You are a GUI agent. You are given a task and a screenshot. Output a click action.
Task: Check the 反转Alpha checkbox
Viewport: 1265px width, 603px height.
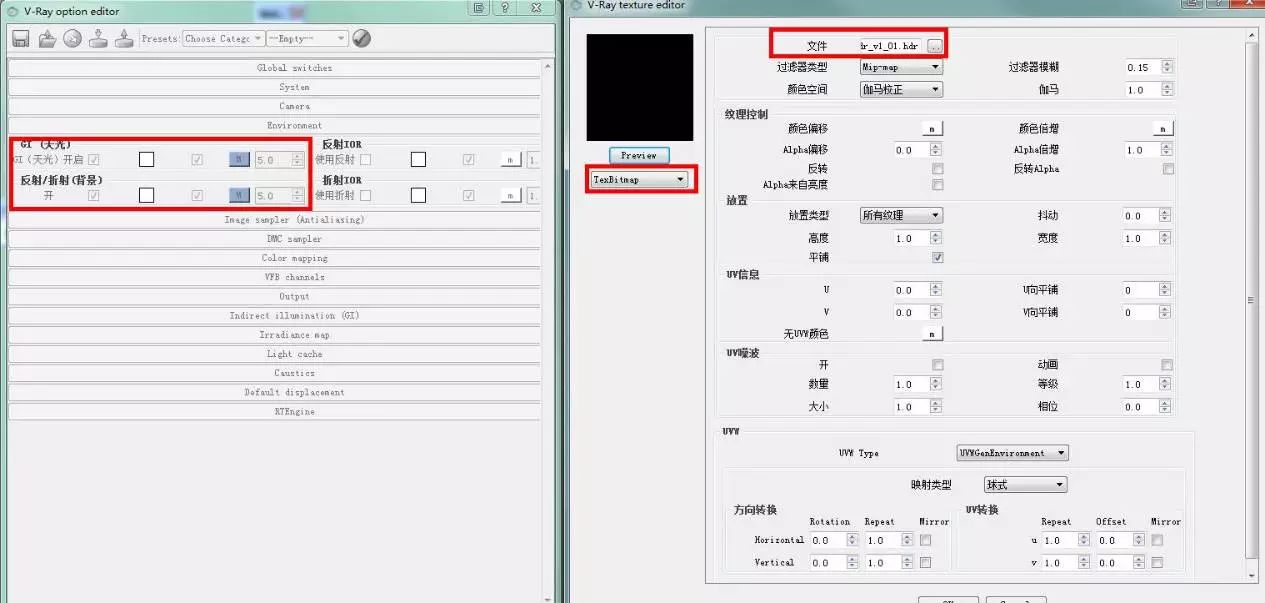(1168, 169)
